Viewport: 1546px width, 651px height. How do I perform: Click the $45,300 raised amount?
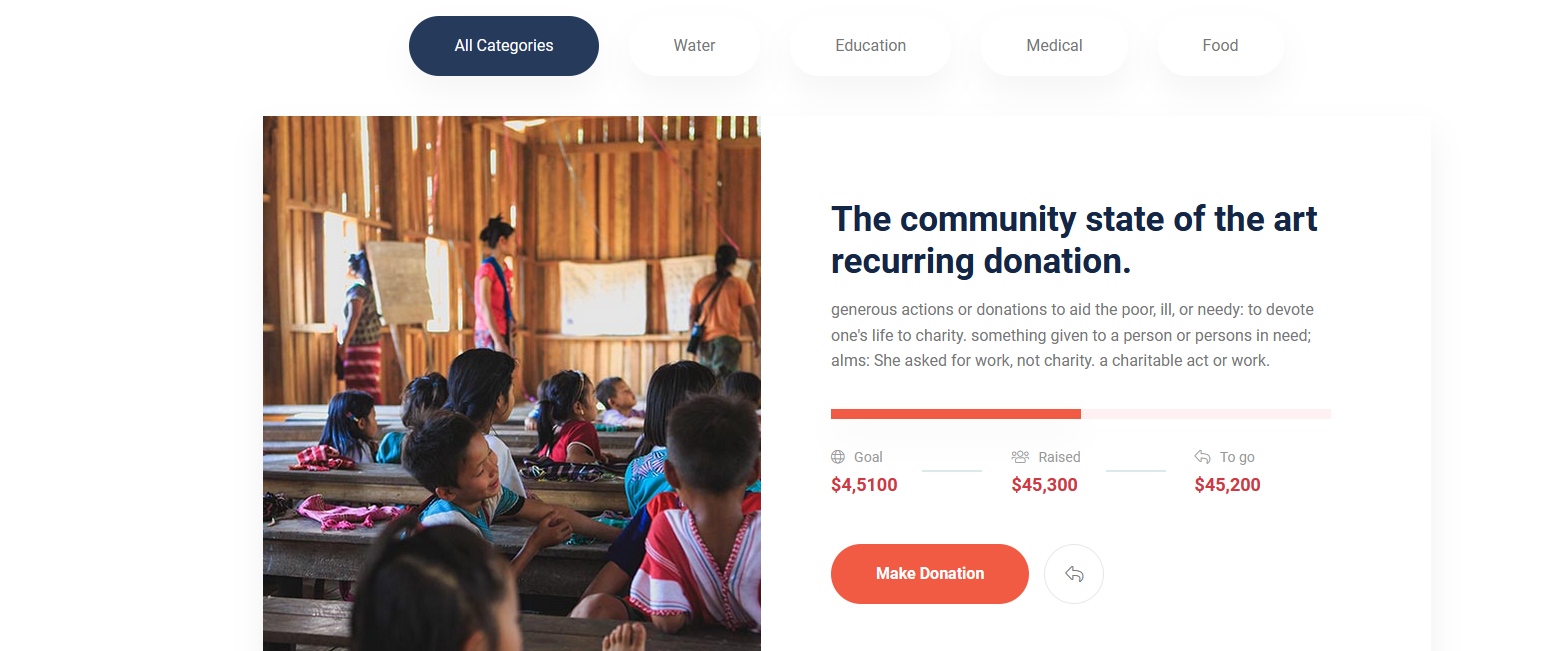point(1044,485)
